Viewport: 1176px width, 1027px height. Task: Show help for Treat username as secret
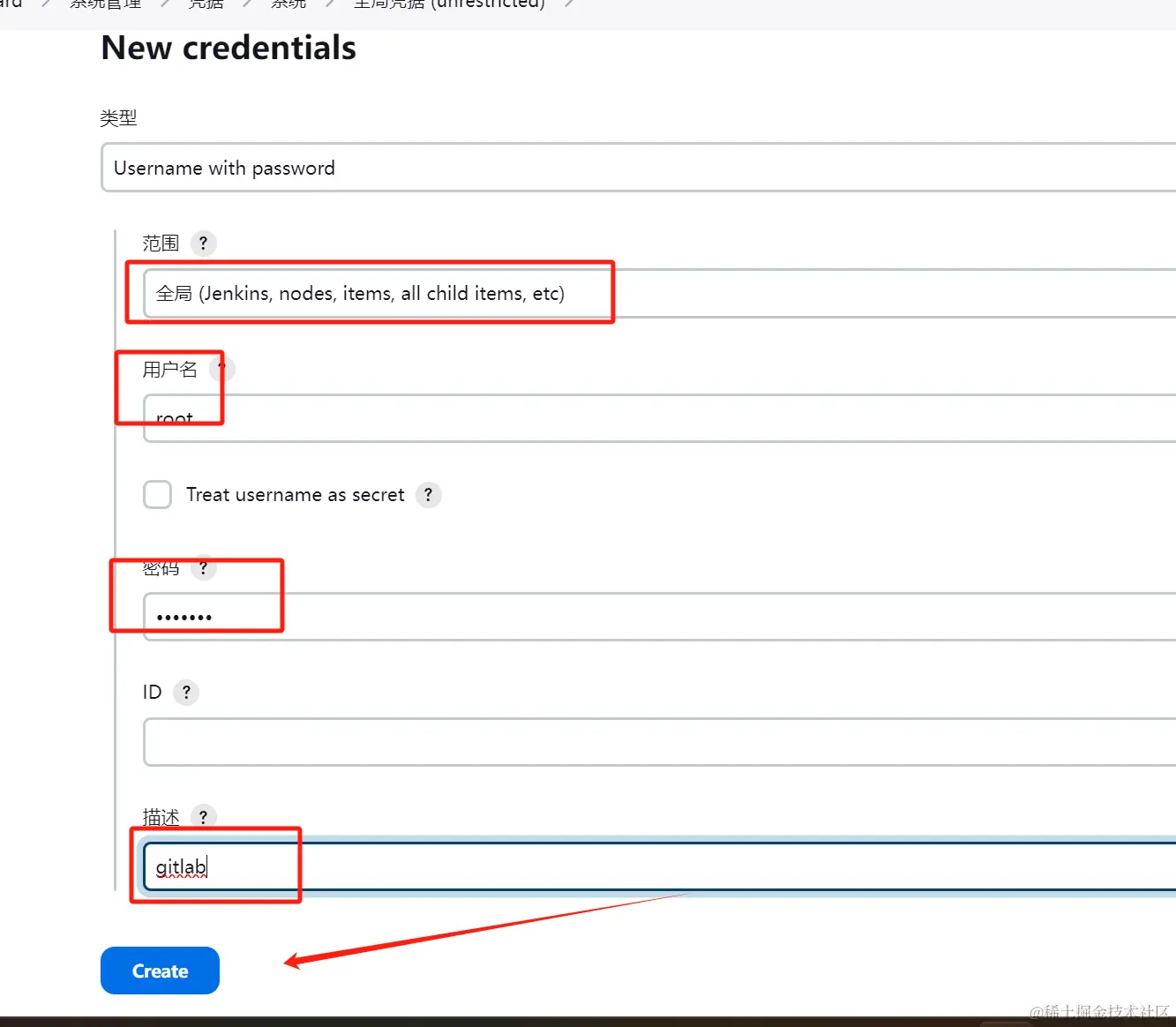429,495
